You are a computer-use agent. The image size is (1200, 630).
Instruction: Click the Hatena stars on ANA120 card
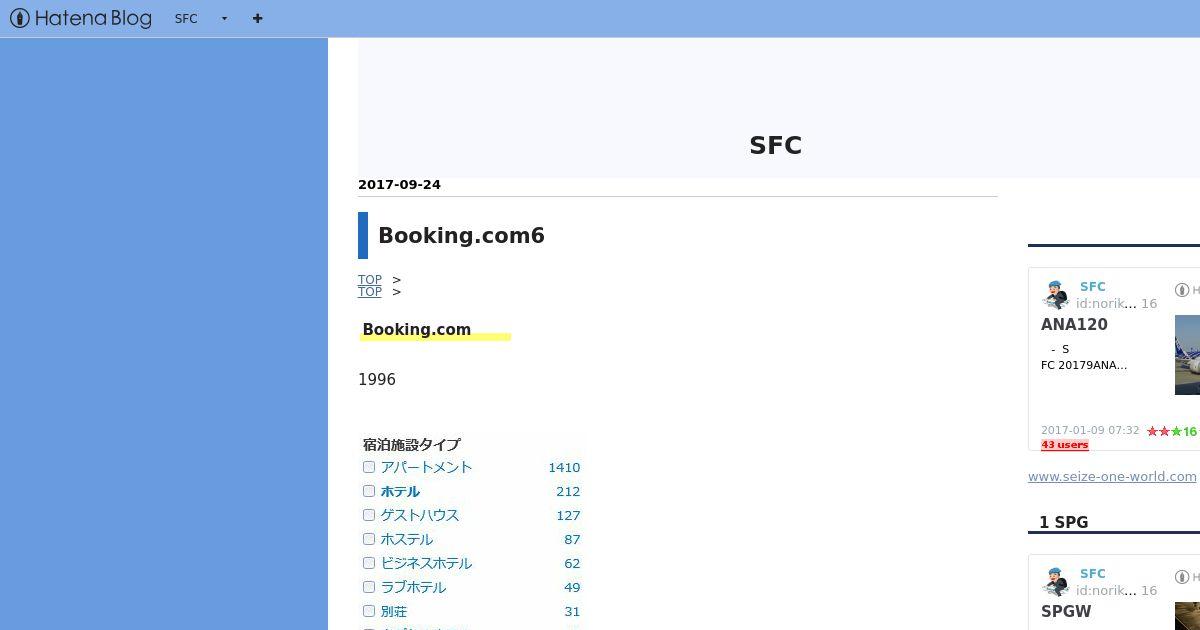pyautogui.click(x=1172, y=431)
